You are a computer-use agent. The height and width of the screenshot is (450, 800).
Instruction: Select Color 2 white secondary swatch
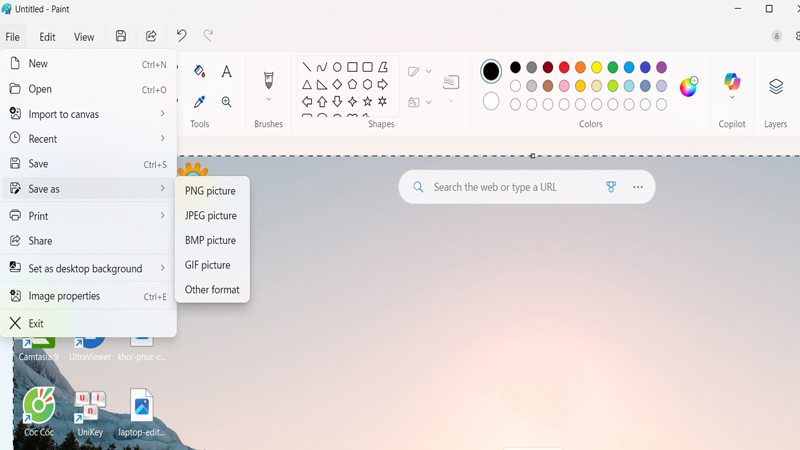click(x=491, y=101)
